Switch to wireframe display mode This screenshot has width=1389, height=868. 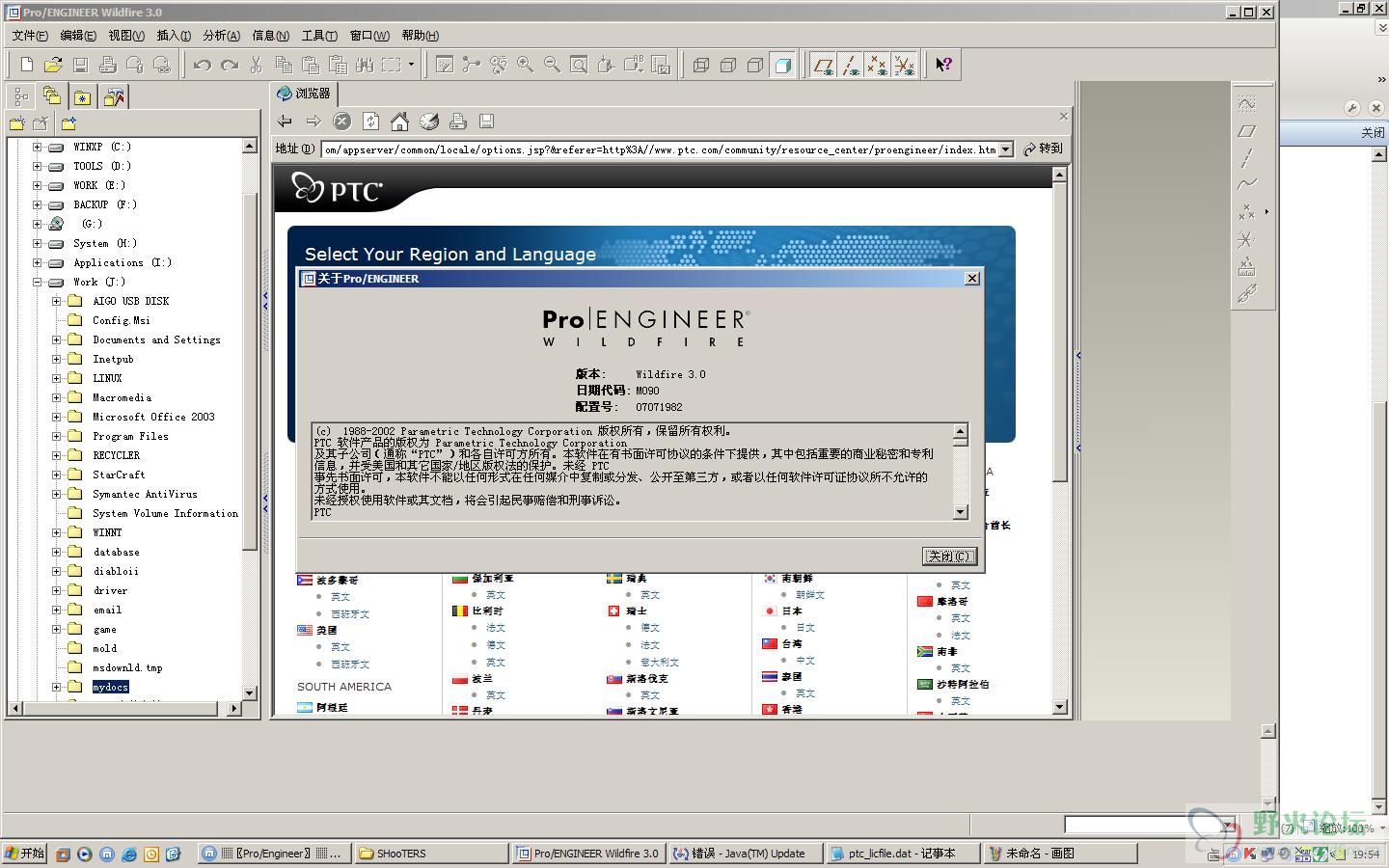[x=701, y=65]
